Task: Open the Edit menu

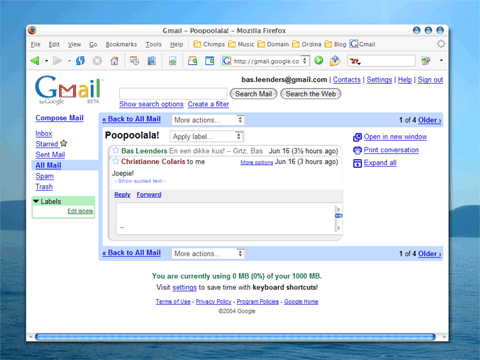Action: click(54, 44)
